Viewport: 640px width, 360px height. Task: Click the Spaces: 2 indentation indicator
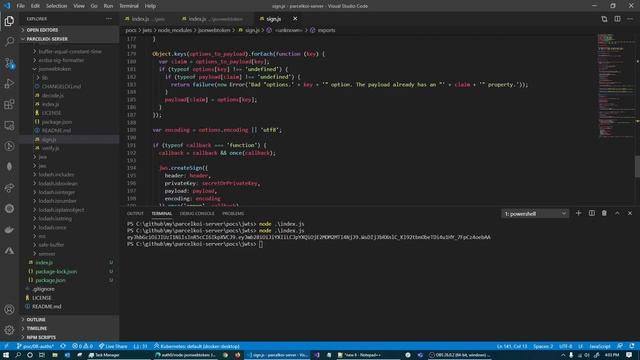(543, 346)
